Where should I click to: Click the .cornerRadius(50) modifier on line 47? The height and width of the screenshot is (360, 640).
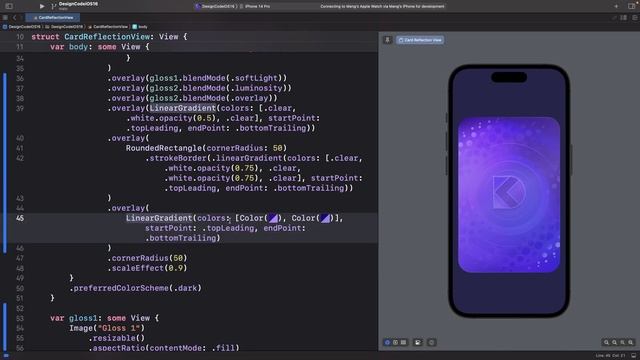(147, 258)
